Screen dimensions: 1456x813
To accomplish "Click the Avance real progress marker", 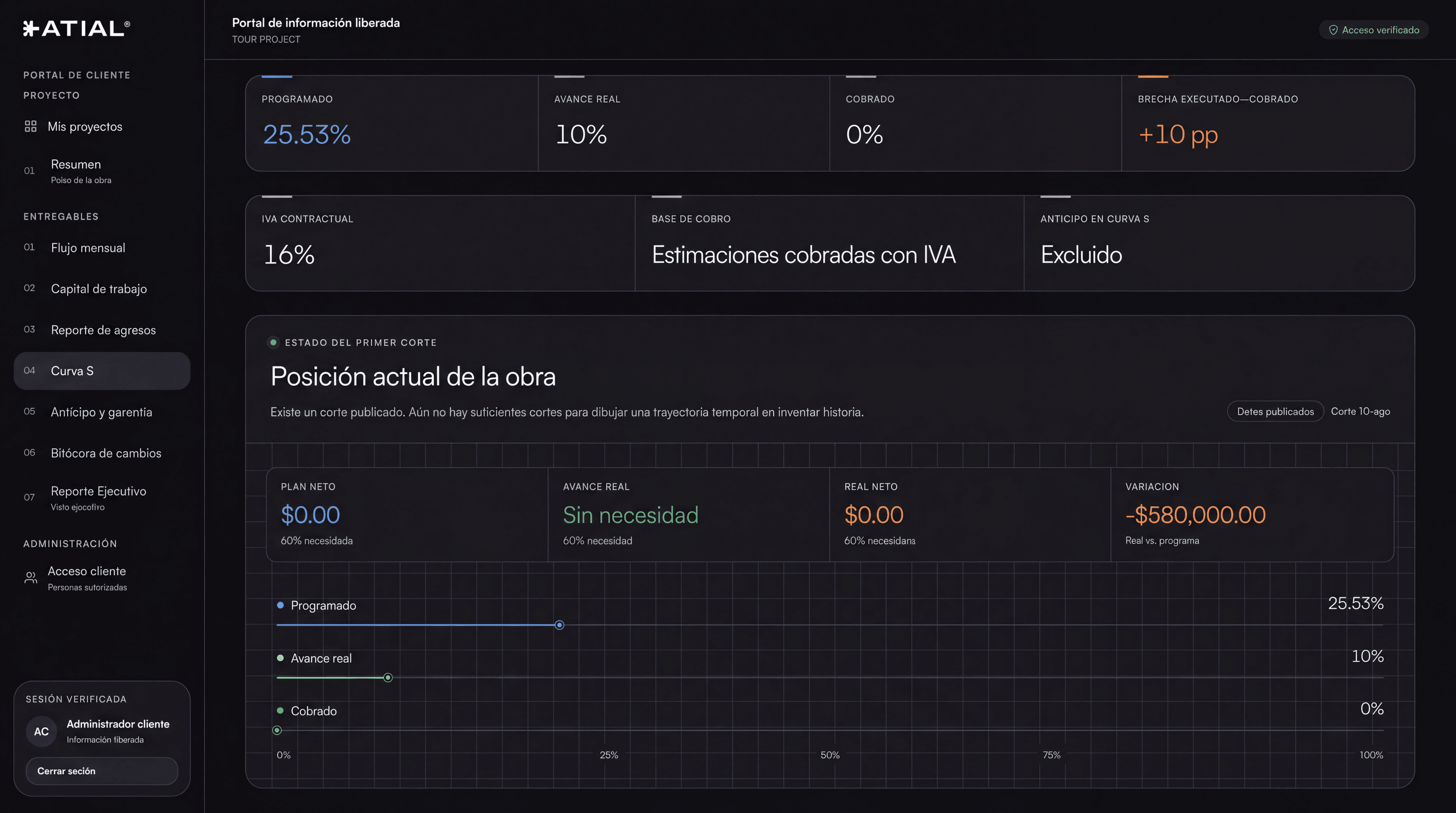I will click(388, 678).
